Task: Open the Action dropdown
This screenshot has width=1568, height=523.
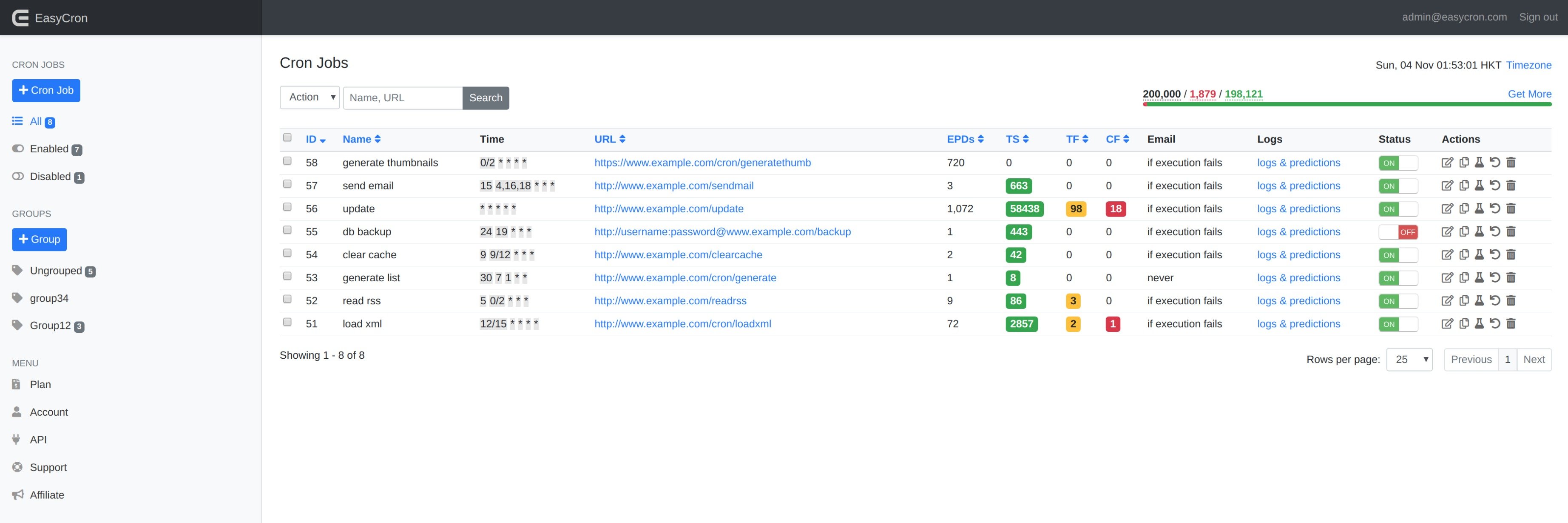Action: point(310,97)
